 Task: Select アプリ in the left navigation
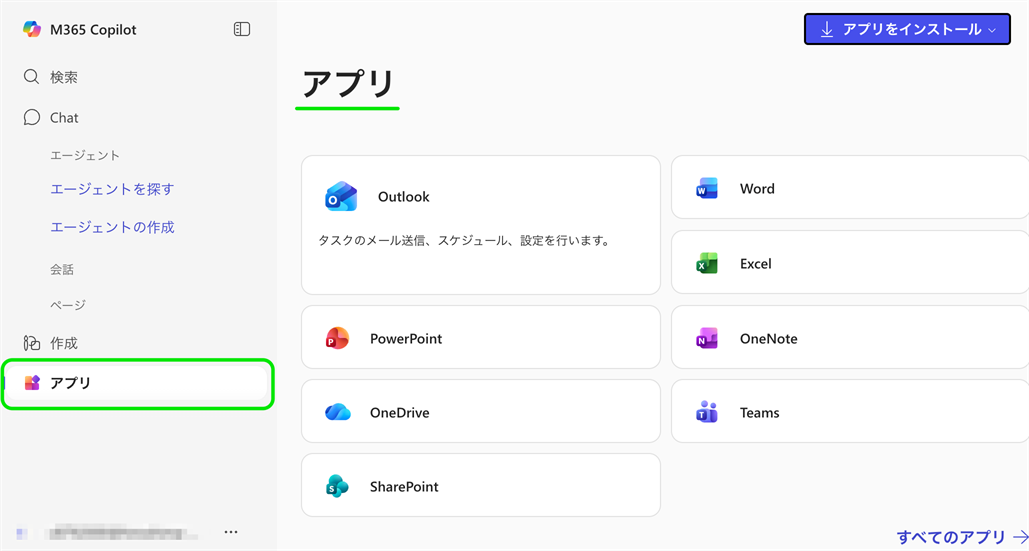tap(70, 383)
